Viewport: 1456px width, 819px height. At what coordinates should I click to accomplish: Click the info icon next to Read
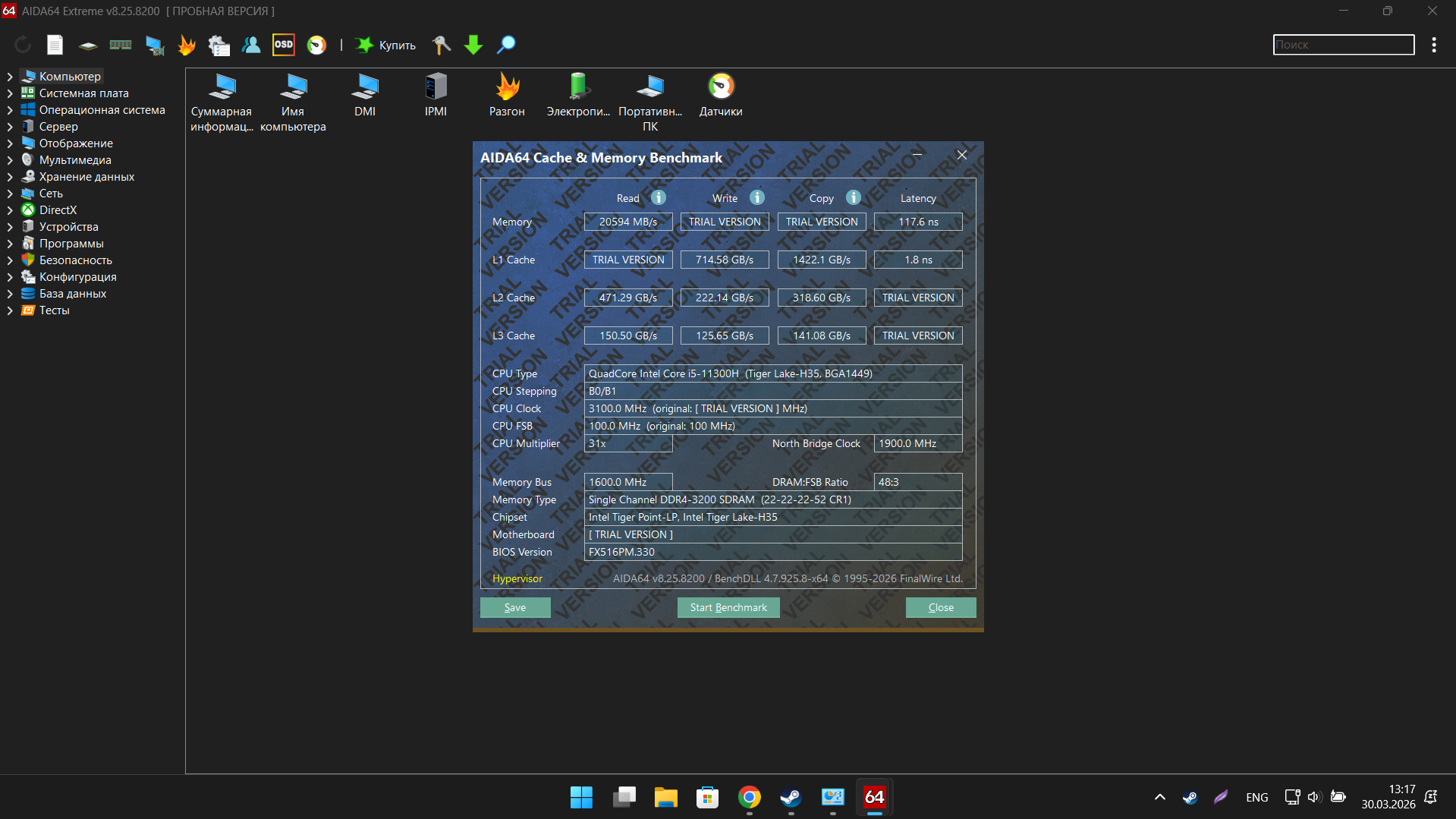click(659, 197)
